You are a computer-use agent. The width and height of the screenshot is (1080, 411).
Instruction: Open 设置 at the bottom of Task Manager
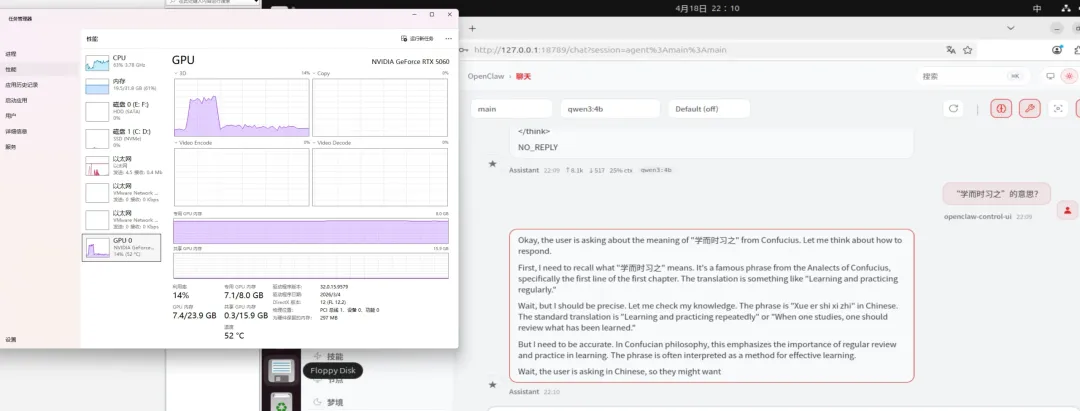click(x=11, y=339)
